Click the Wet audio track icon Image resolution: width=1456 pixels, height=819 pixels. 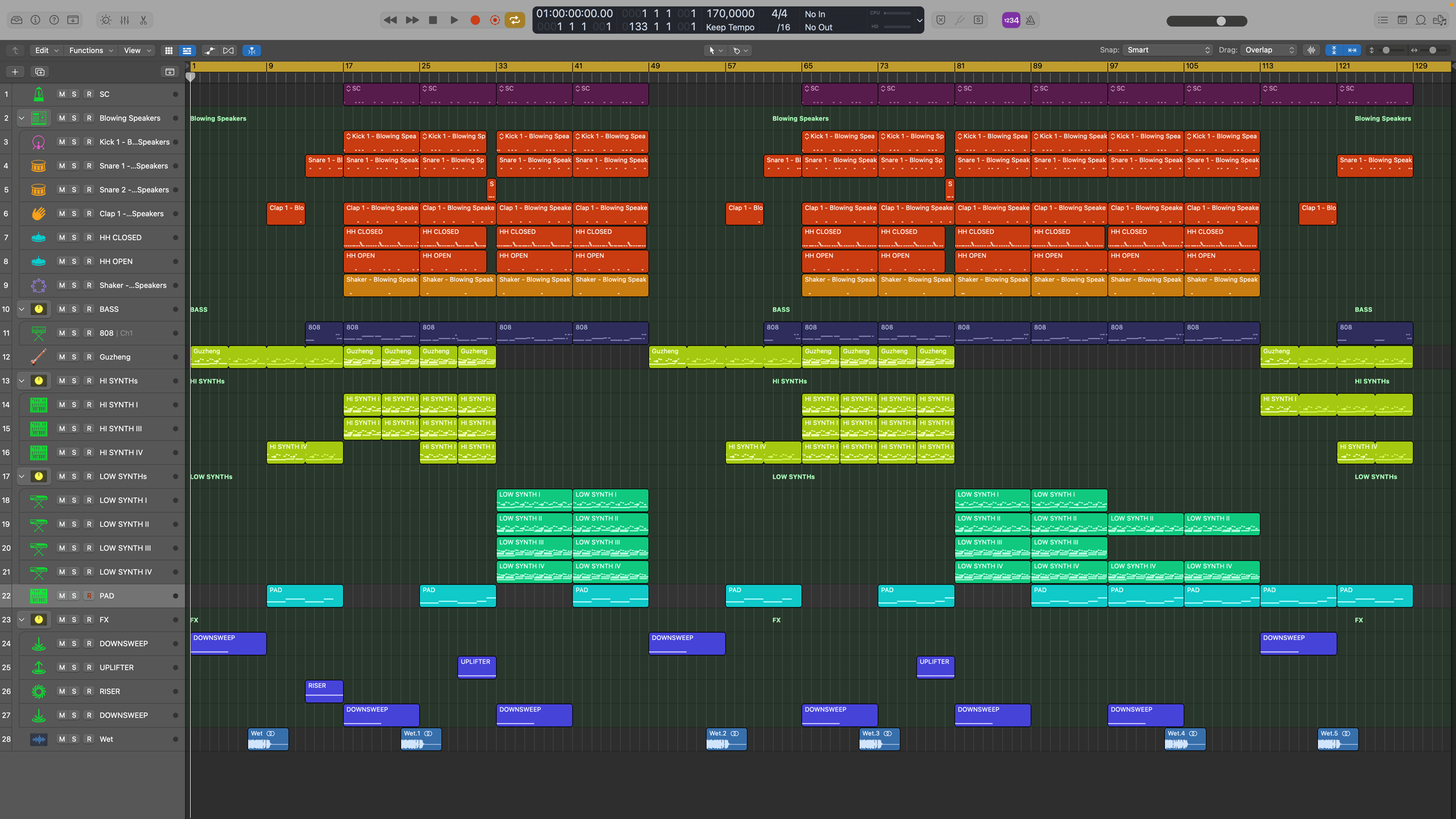(x=39, y=739)
